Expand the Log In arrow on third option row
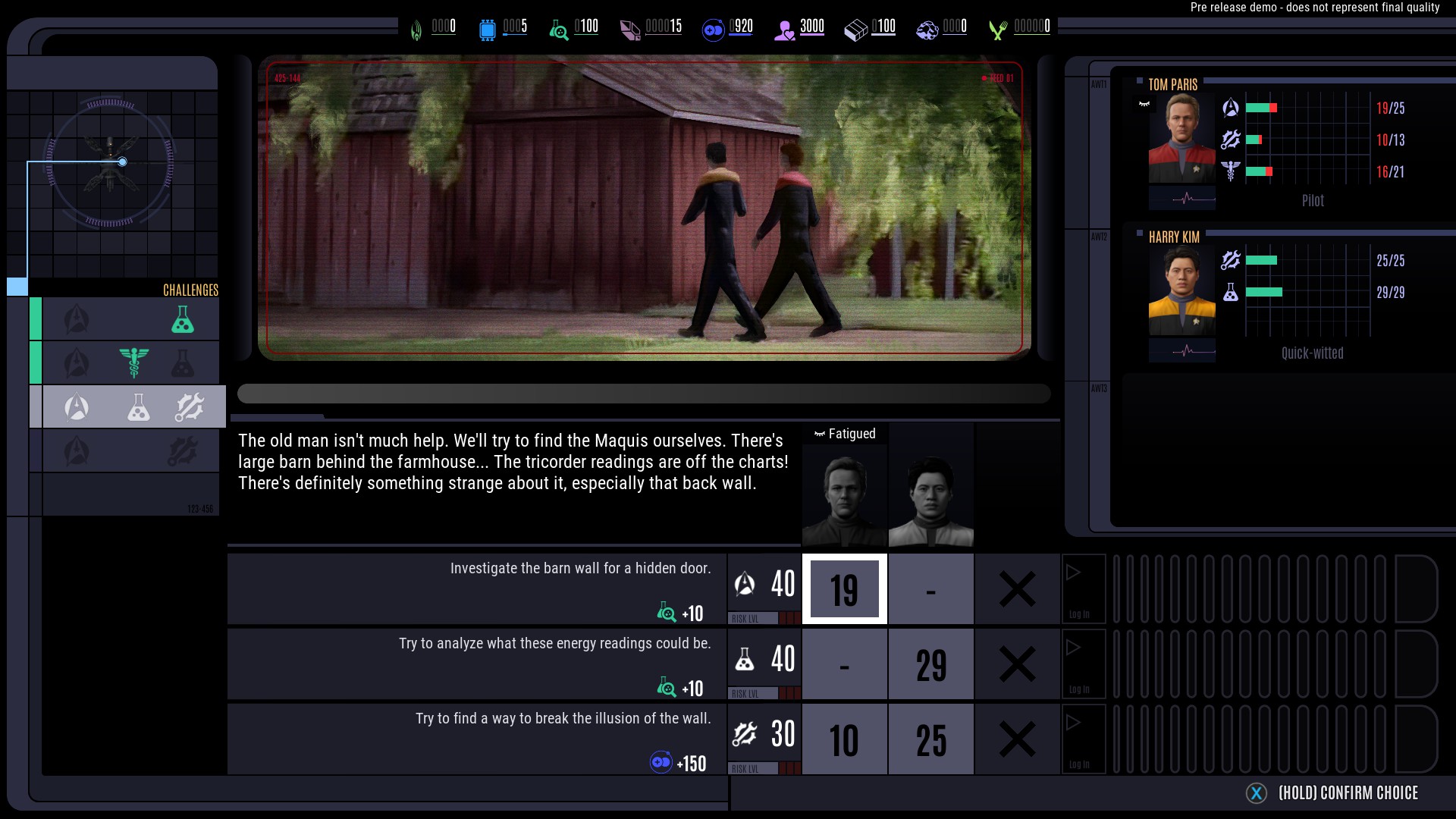1456x819 pixels. [x=1074, y=723]
